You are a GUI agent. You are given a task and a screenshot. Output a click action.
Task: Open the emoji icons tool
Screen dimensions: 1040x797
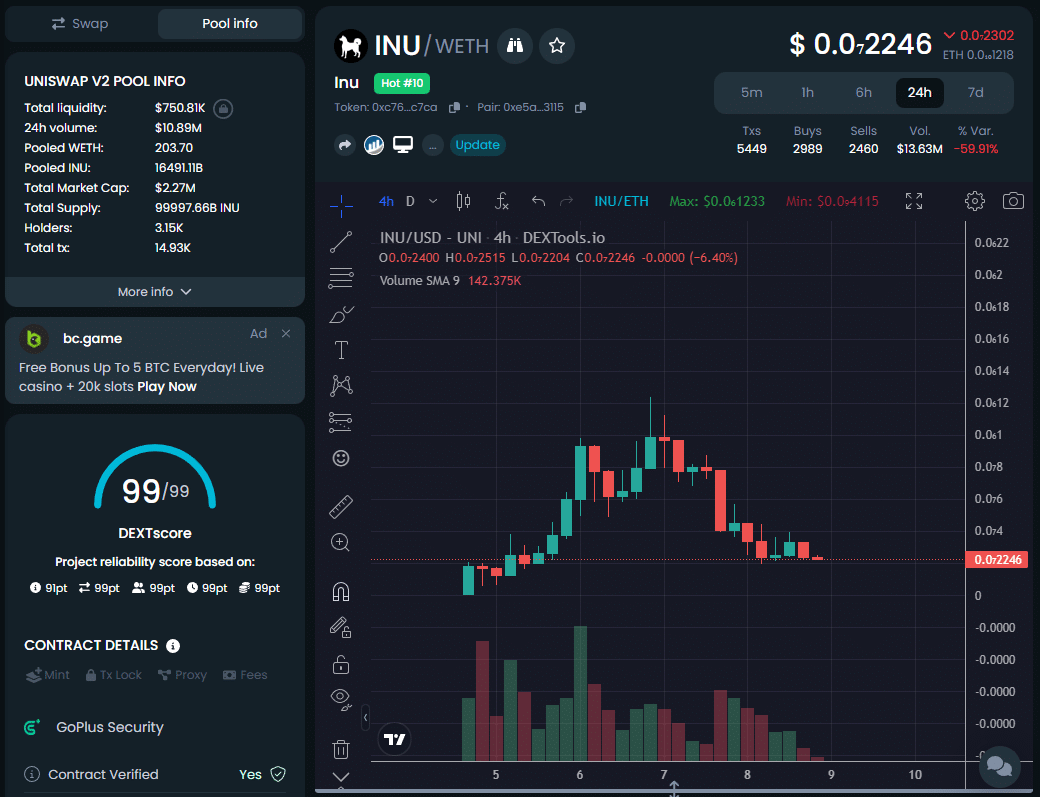341,458
